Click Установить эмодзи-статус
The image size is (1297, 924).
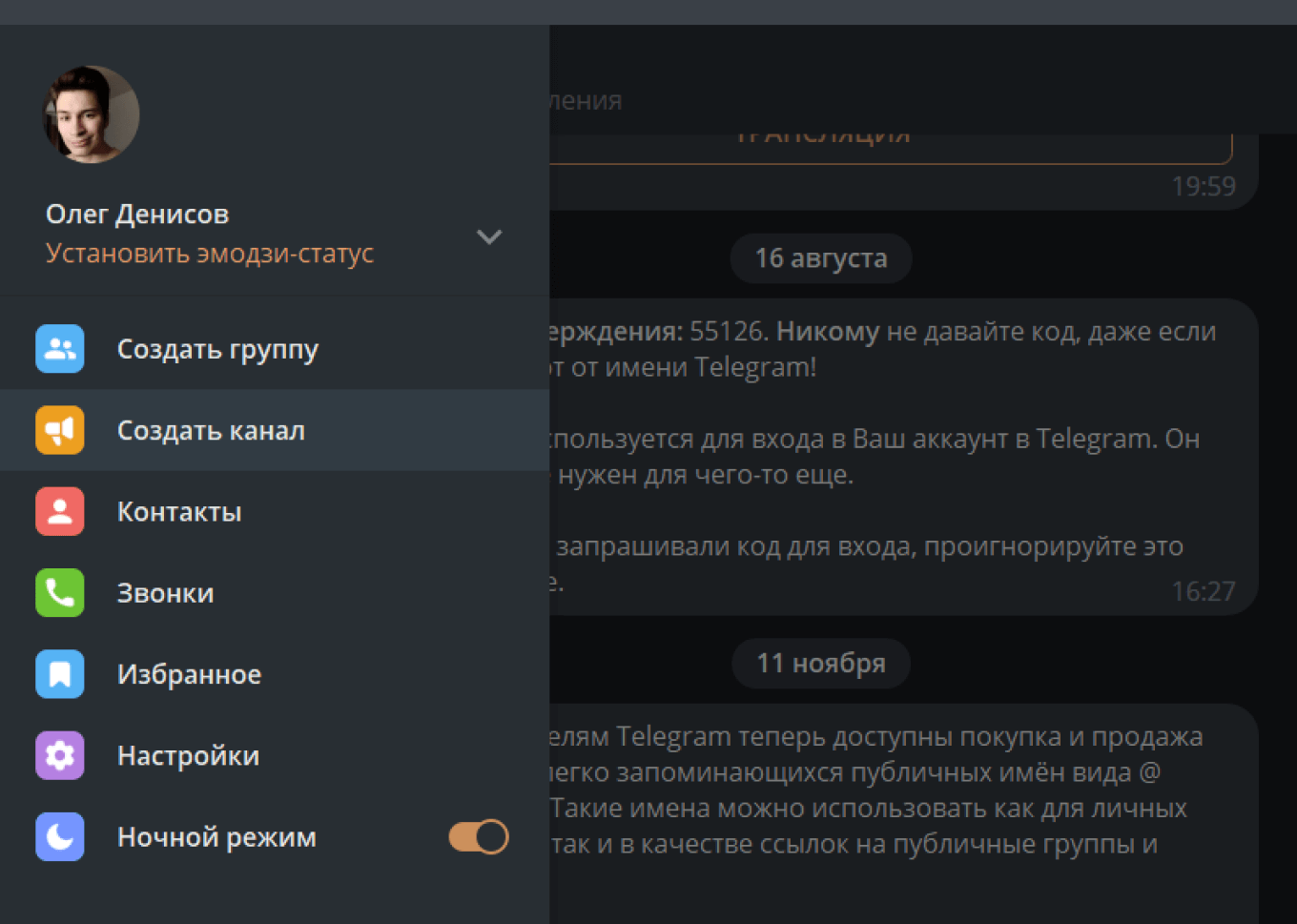[210, 252]
